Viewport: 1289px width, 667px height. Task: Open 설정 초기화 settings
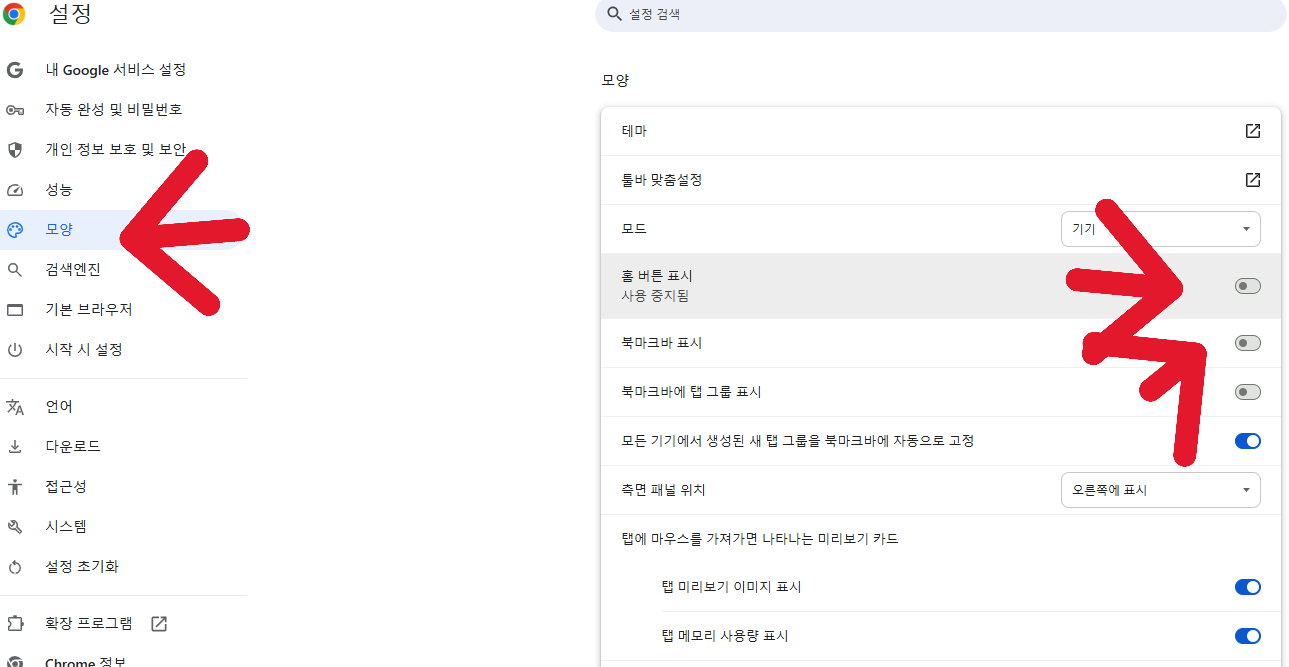click(15, 565)
